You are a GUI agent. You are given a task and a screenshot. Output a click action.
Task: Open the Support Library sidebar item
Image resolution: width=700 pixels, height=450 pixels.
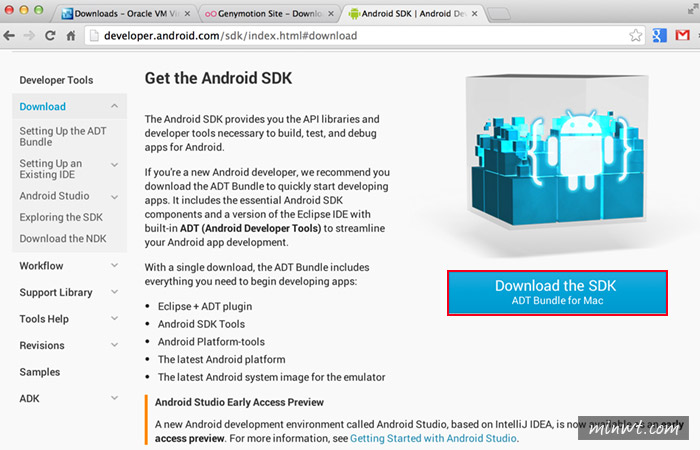[56, 292]
